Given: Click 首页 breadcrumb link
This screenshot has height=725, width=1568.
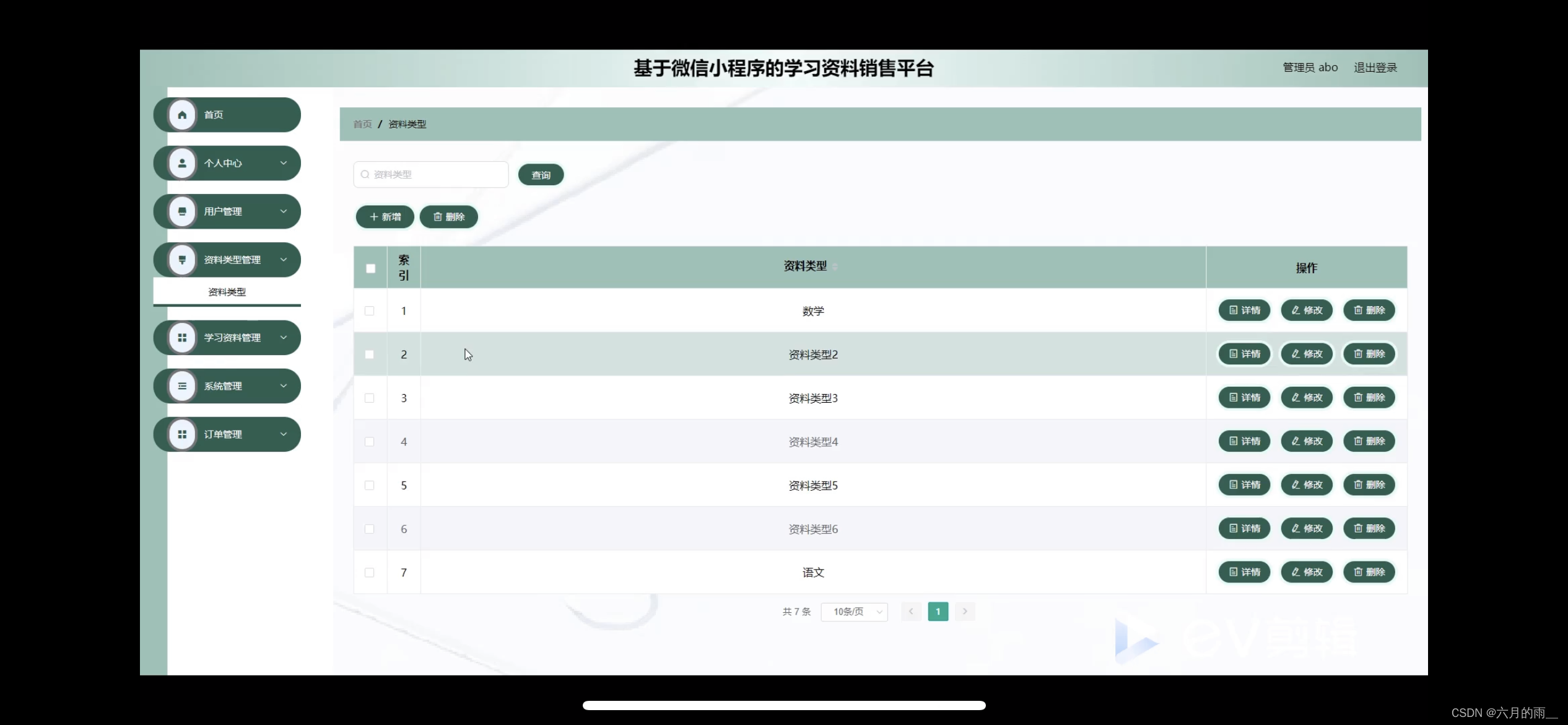Looking at the screenshot, I should (362, 124).
